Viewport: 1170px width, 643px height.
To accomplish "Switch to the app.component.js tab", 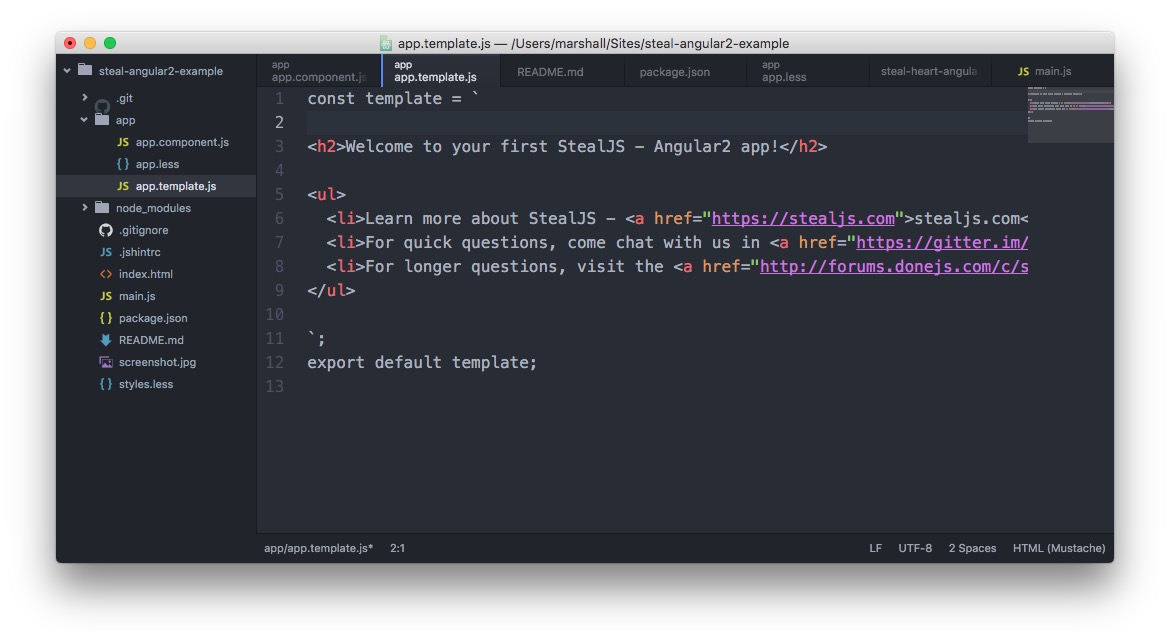I will 319,71.
